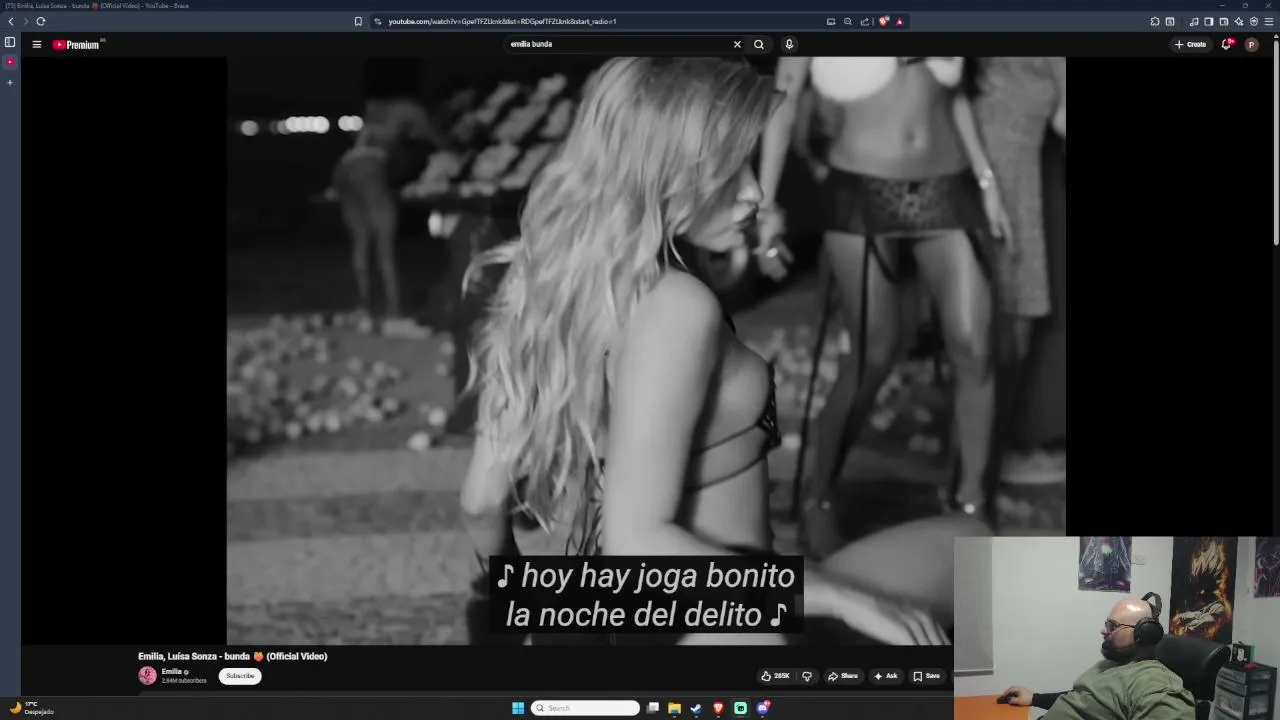Open Brave Shields lion icon
1280x720 pixels.
(x=884, y=21)
